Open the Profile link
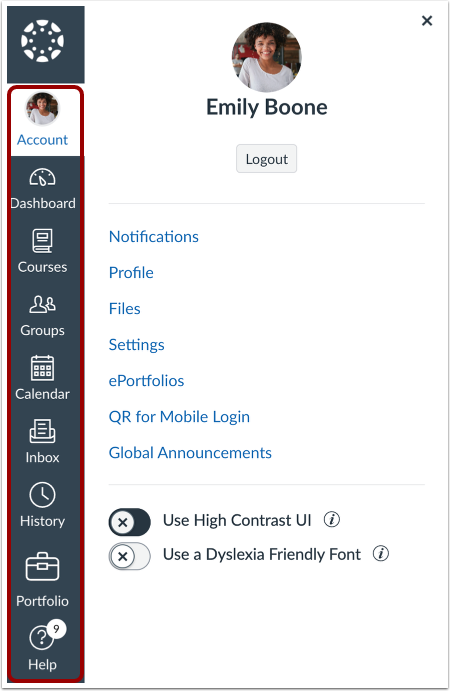The width and height of the screenshot is (450, 691). pos(131,273)
